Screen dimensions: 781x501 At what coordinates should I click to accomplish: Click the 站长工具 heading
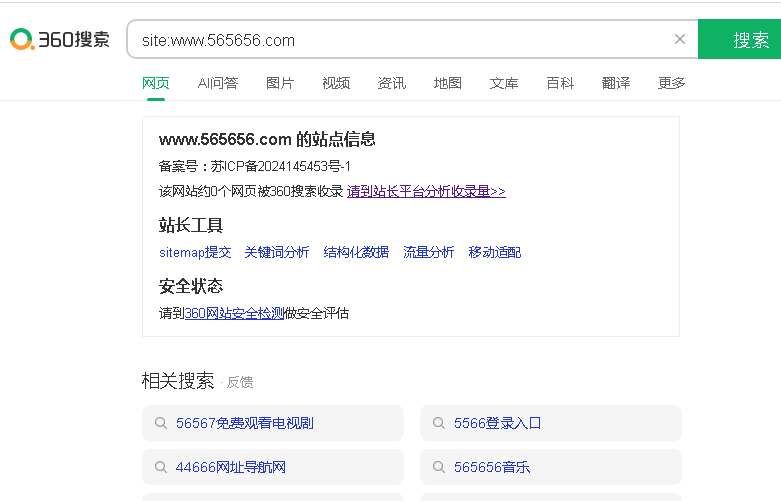(x=191, y=225)
